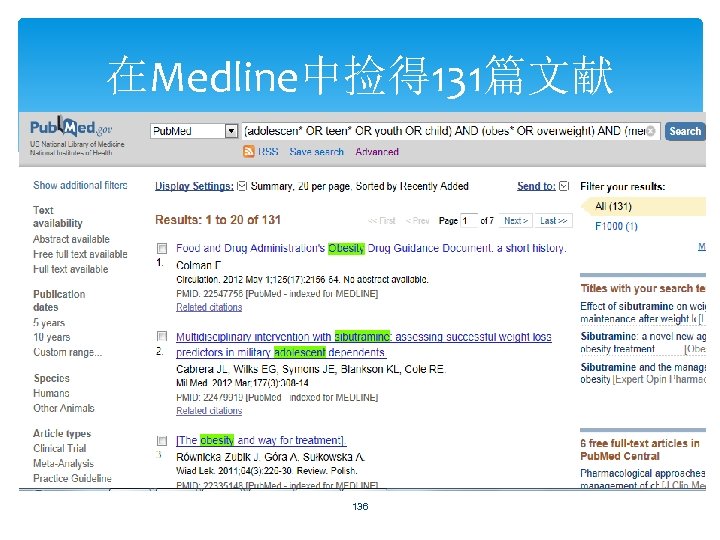Click the page number input field
720x540 pixels.
point(469,221)
